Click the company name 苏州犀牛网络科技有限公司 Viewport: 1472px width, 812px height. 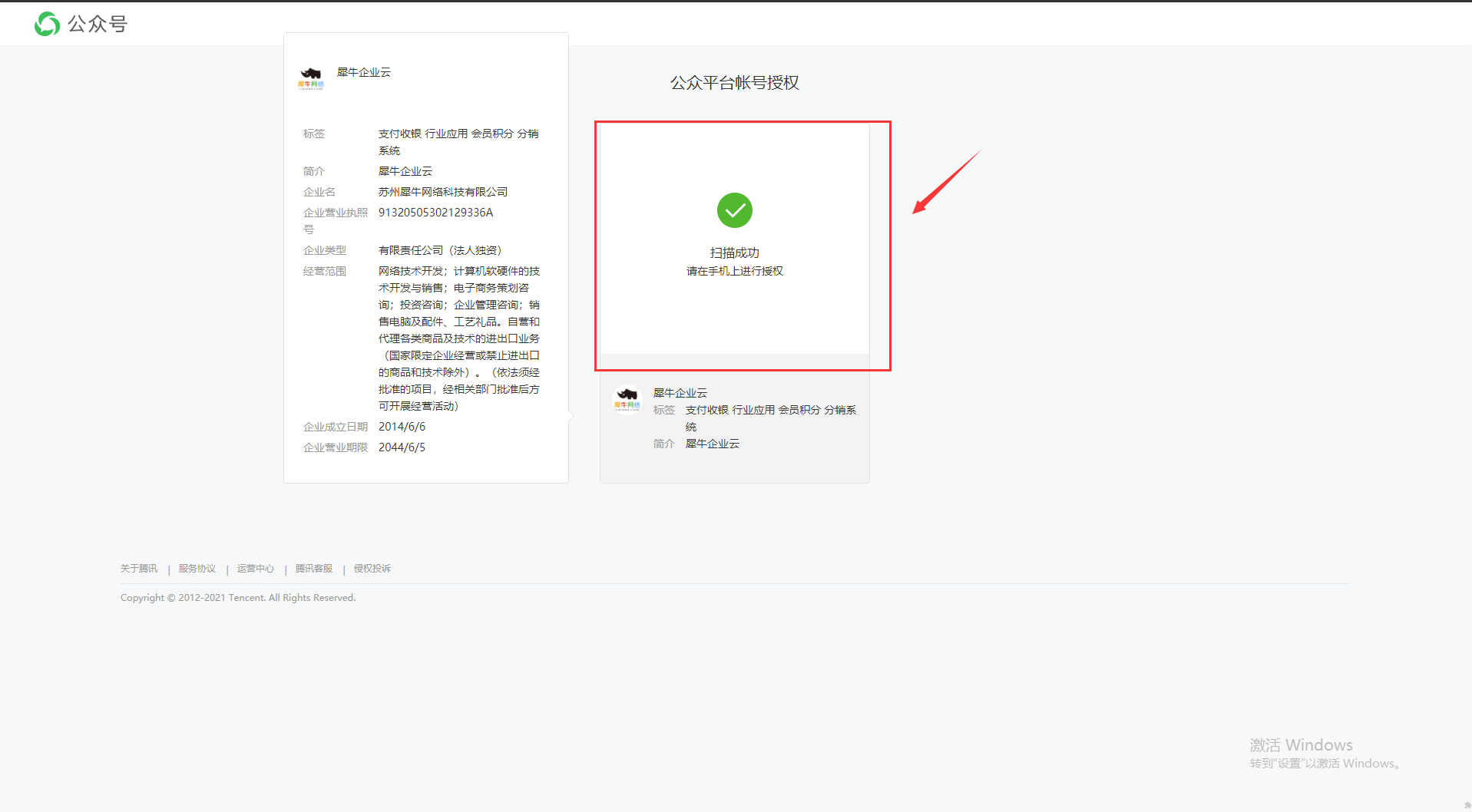point(443,192)
